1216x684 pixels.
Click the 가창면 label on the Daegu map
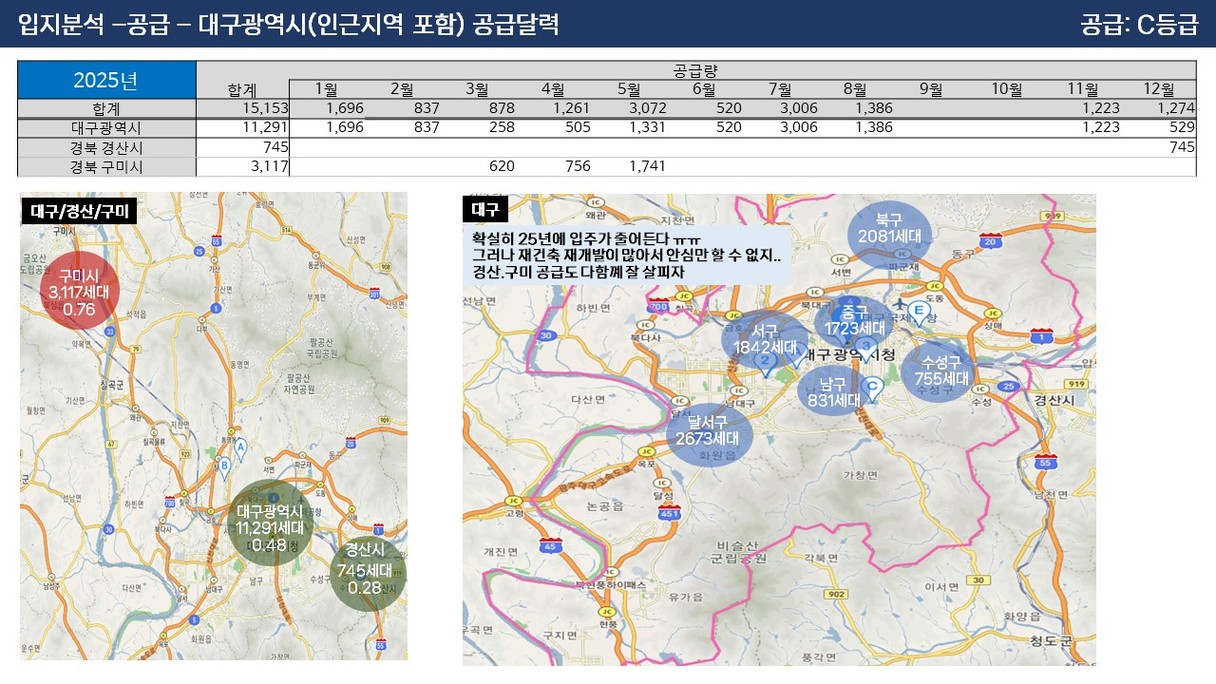point(861,474)
